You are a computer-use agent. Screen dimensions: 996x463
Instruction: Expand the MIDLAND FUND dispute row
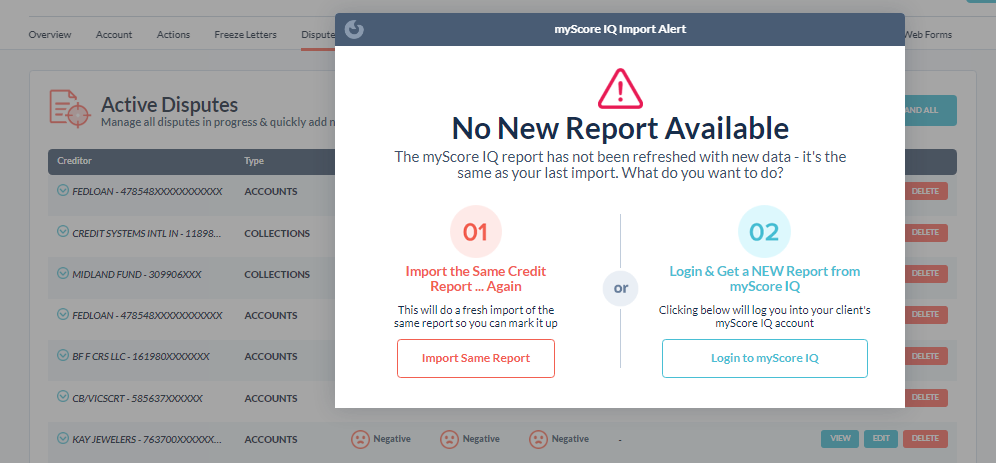[63, 274]
